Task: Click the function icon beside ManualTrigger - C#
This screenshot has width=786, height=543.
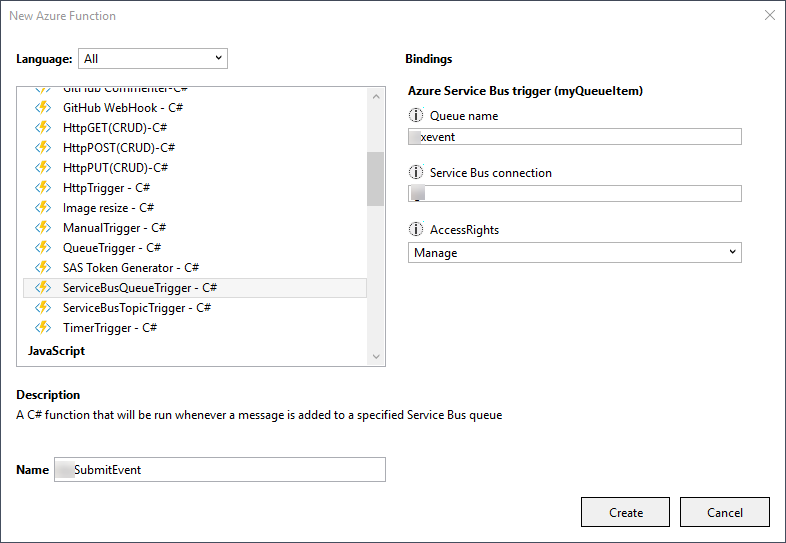Action: (43, 228)
